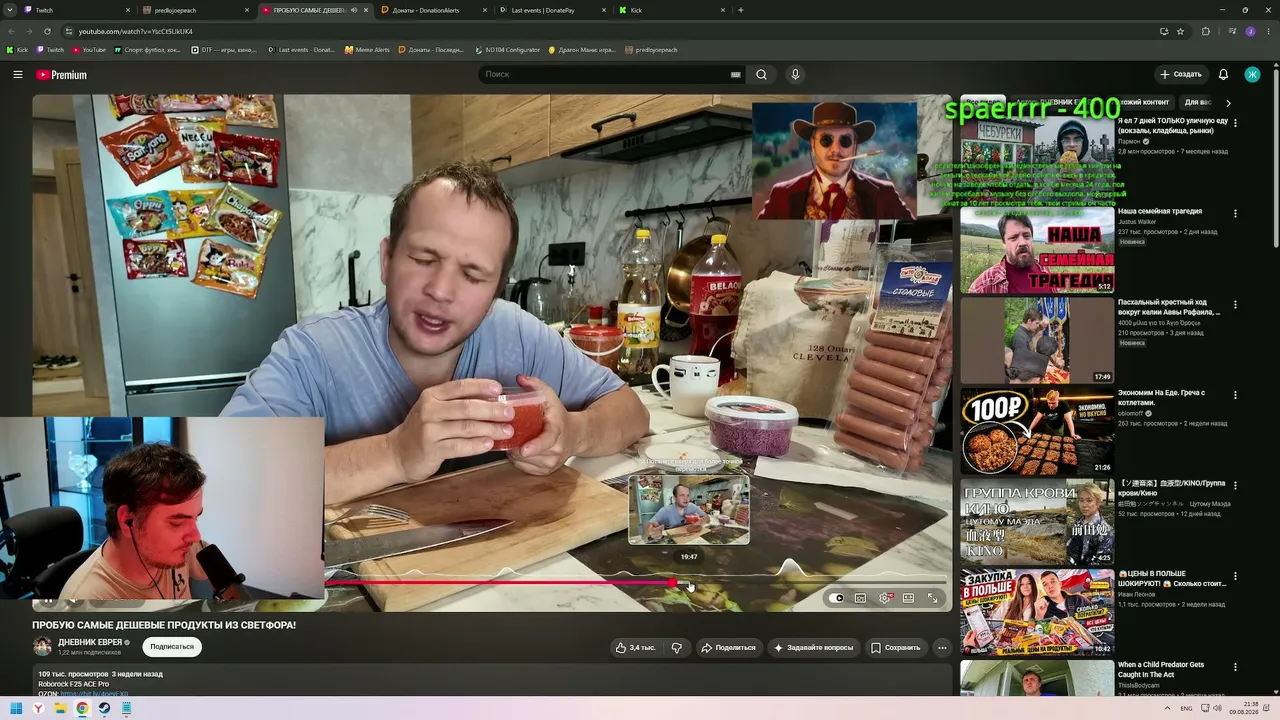This screenshot has height=720, width=1280.
Task: Click the 'Задавайте вопросы' button
Action: tap(813, 648)
